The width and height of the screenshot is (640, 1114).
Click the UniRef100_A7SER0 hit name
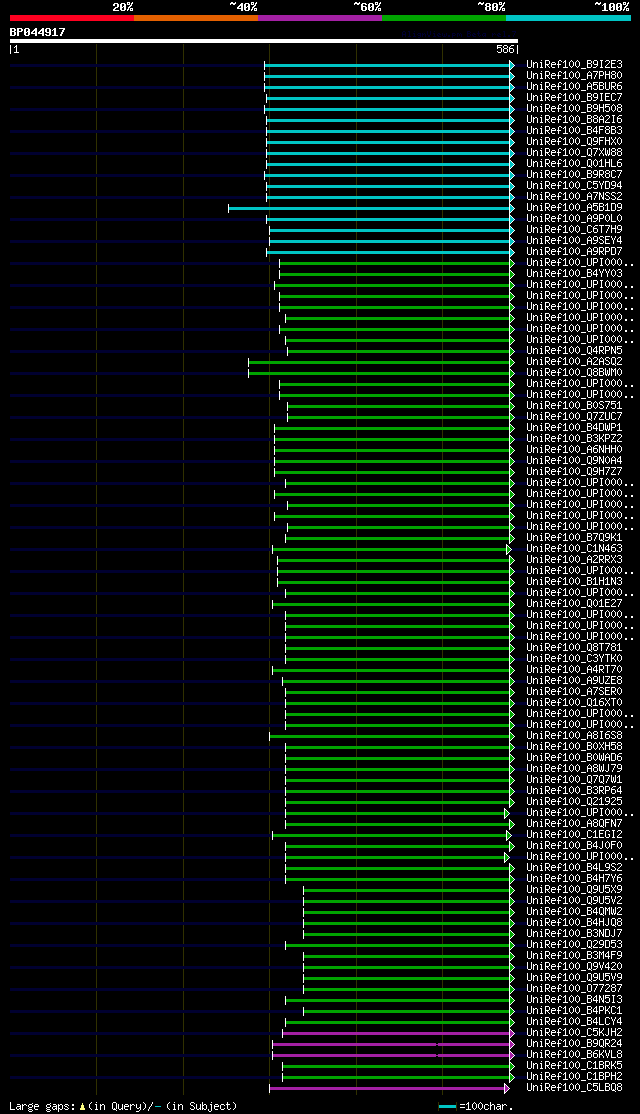click(x=574, y=692)
